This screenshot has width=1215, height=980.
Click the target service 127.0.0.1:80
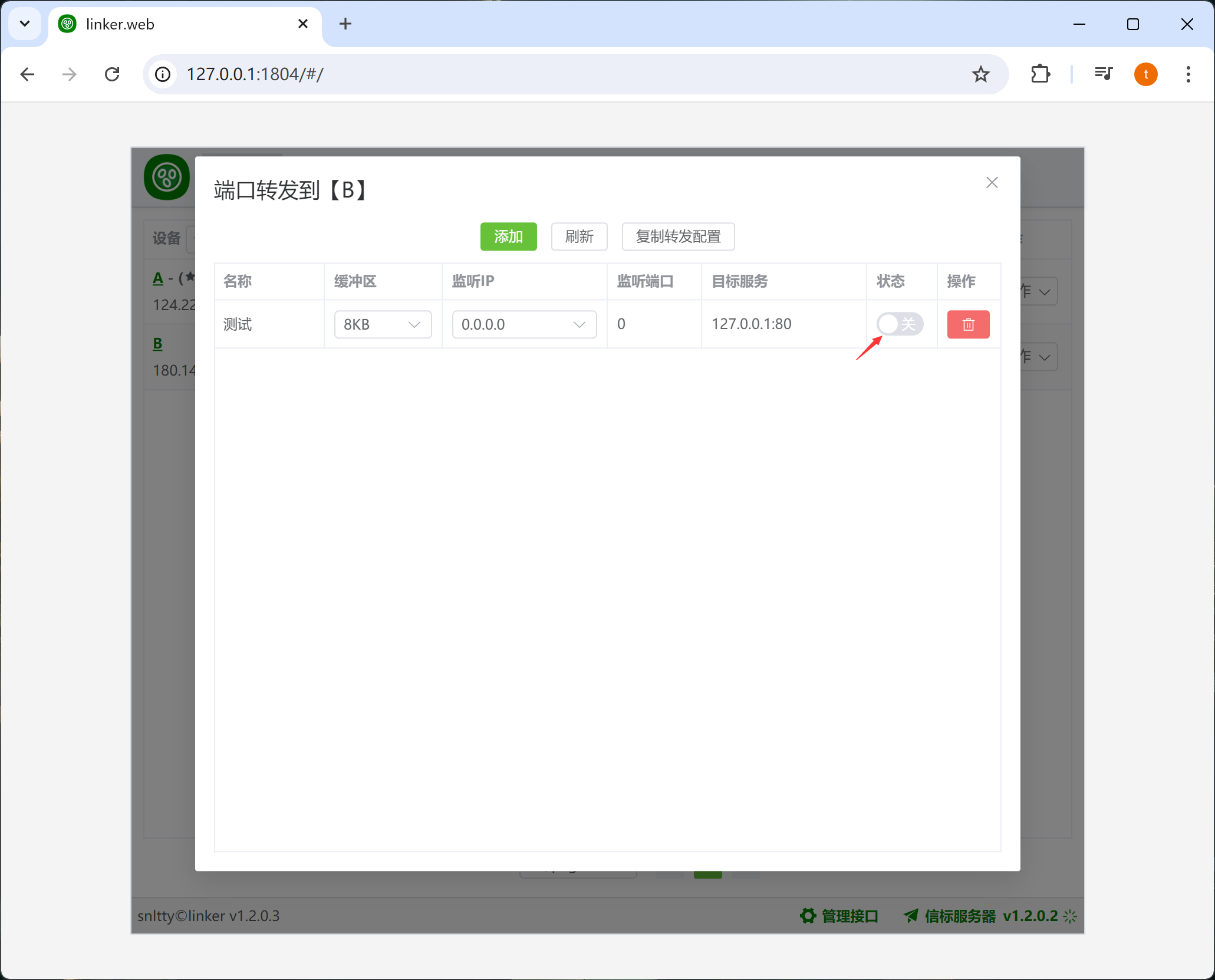[752, 324]
